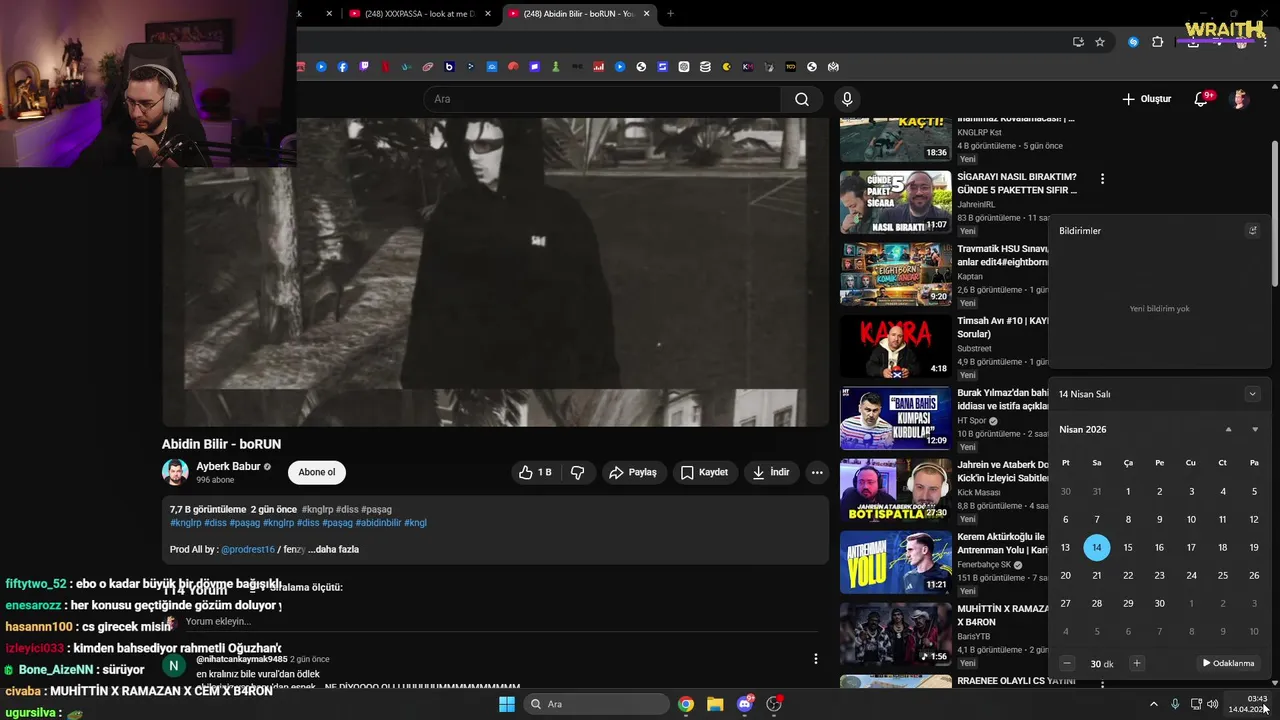
Task: Open options for the SİGARAYI NASIL BIRAKTIM video
Action: point(1102,179)
